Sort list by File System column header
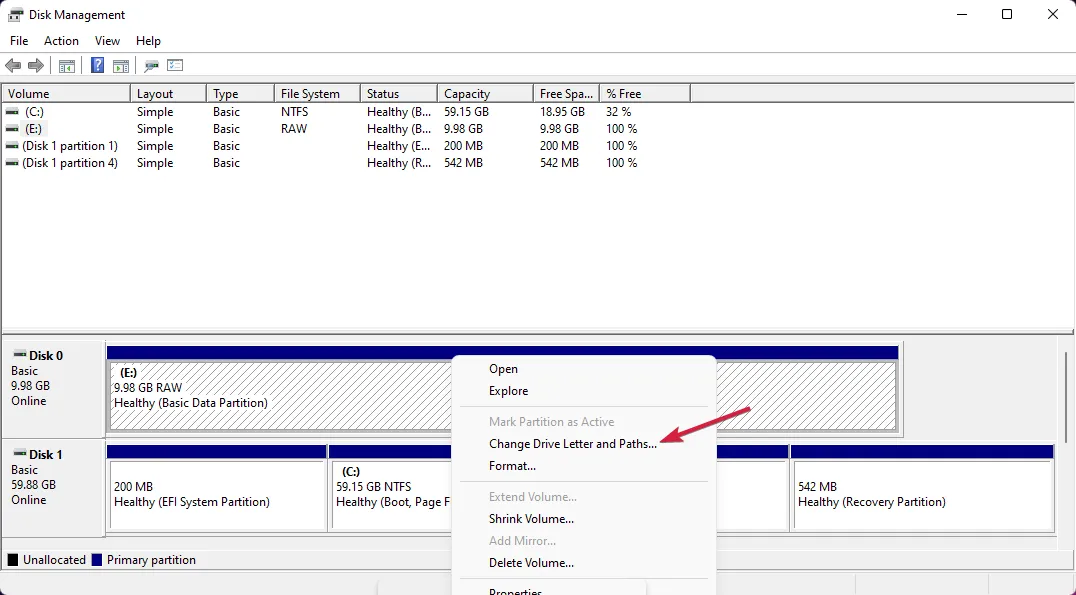The height and width of the screenshot is (595, 1076). (x=315, y=94)
